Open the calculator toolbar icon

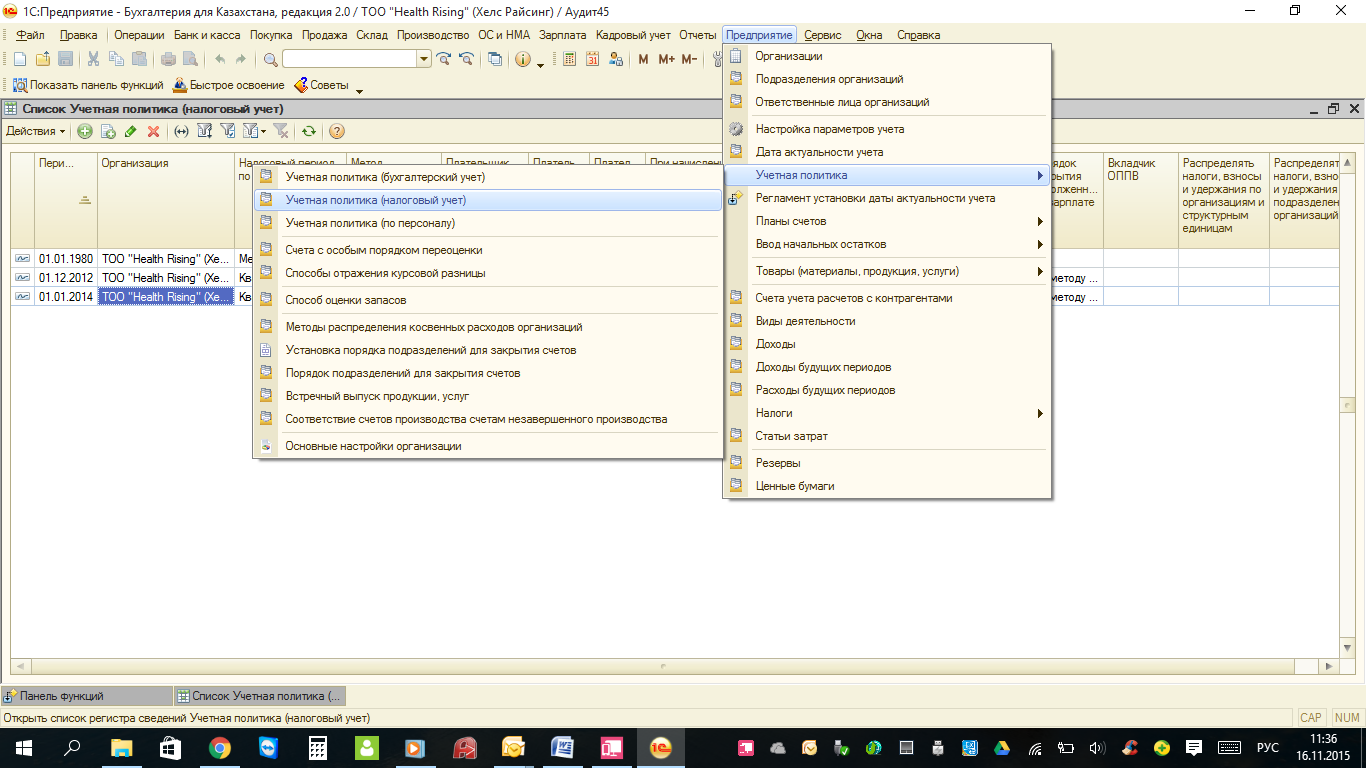click(569, 59)
